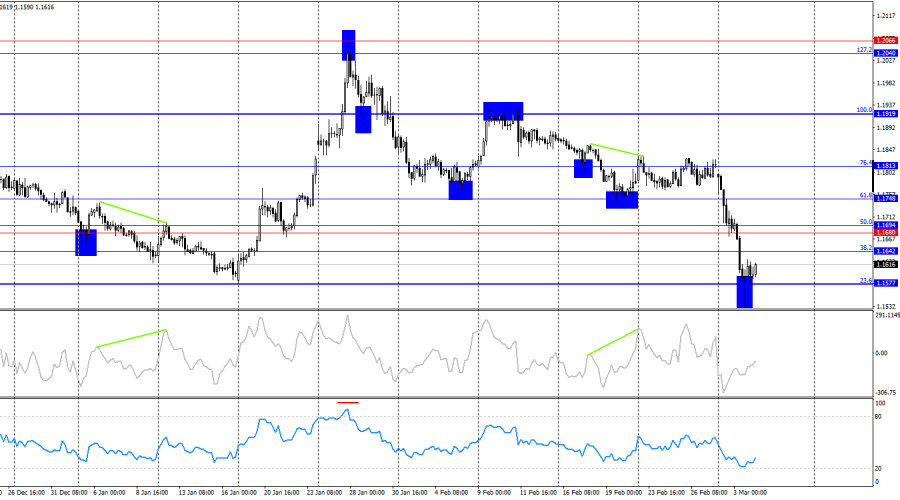The height and width of the screenshot is (500, 900).
Task: Click the 4 Feb 08:00 time label
Action: [x=451, y=493]
